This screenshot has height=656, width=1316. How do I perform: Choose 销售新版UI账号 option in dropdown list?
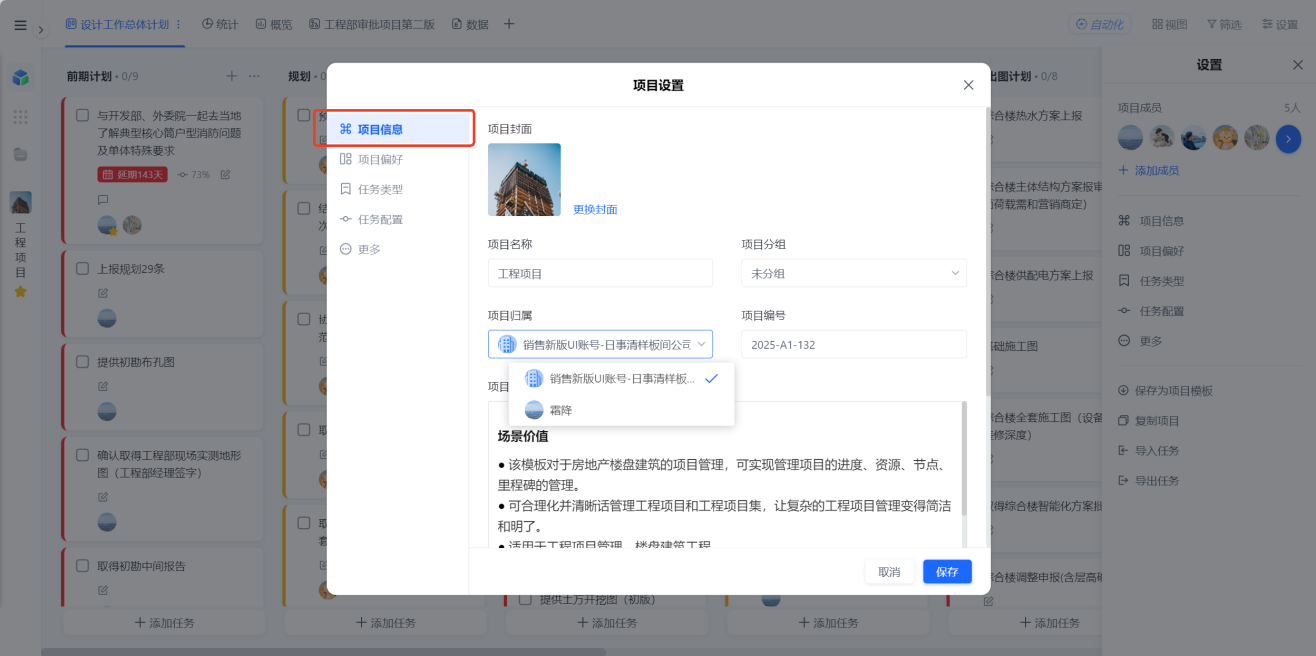click(x=621, y=379)
